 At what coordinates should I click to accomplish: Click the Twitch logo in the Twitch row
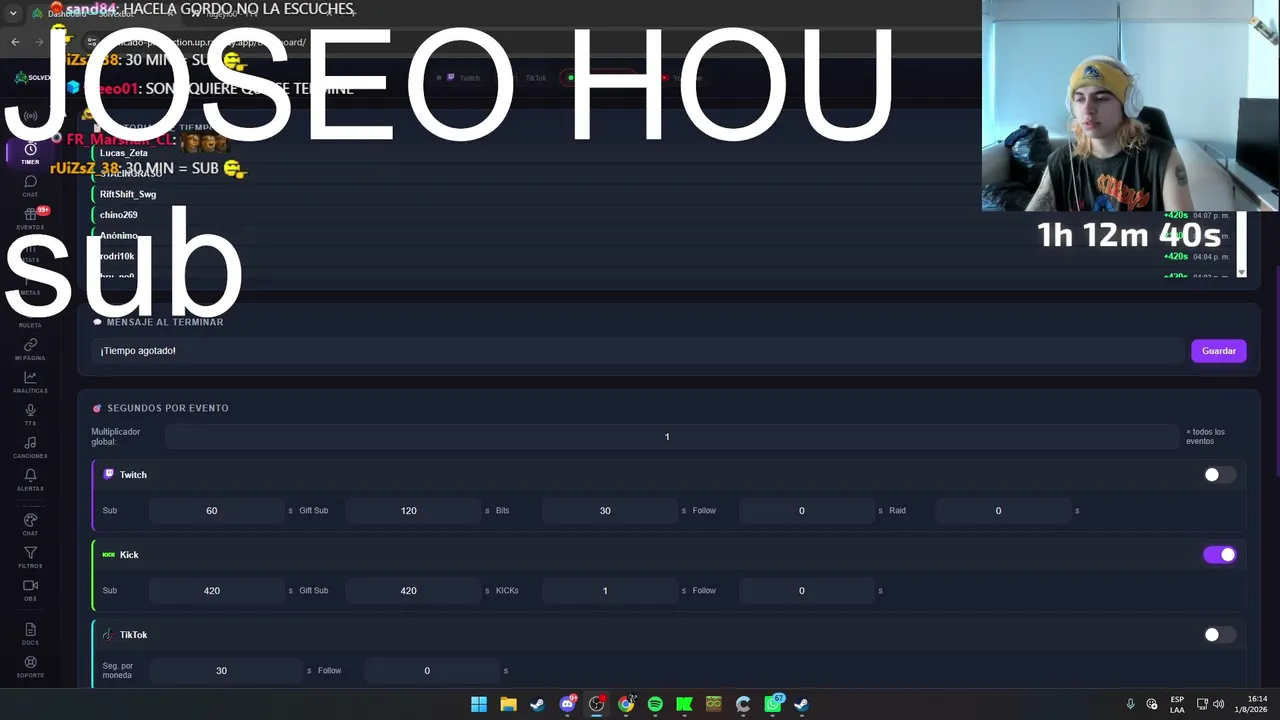coord(109,474)
